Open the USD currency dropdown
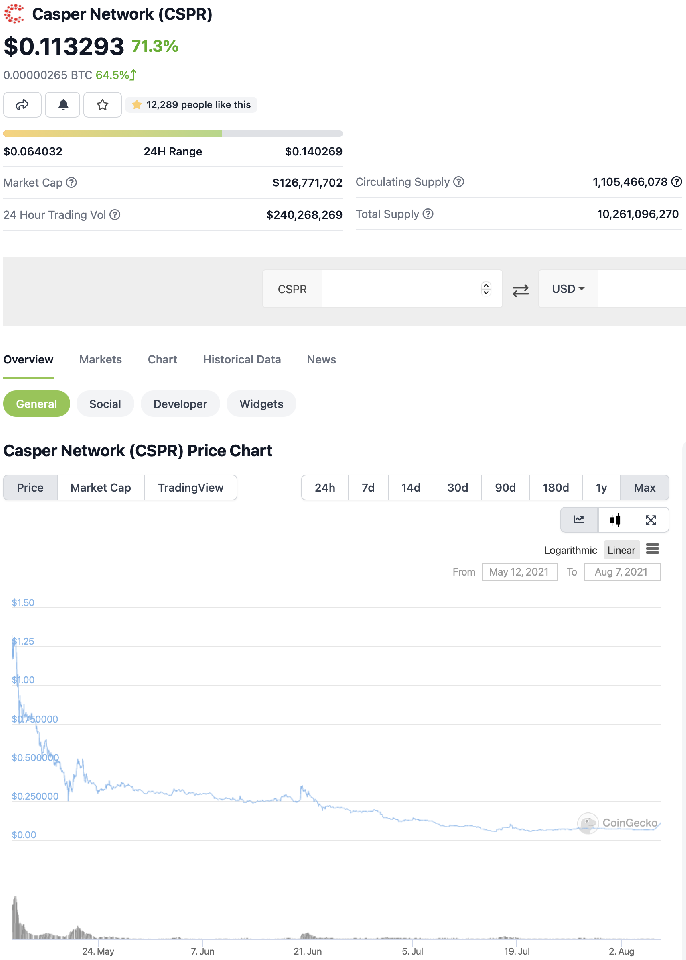Viewport: 686px width, 960px height. click(x=568, y=289)
